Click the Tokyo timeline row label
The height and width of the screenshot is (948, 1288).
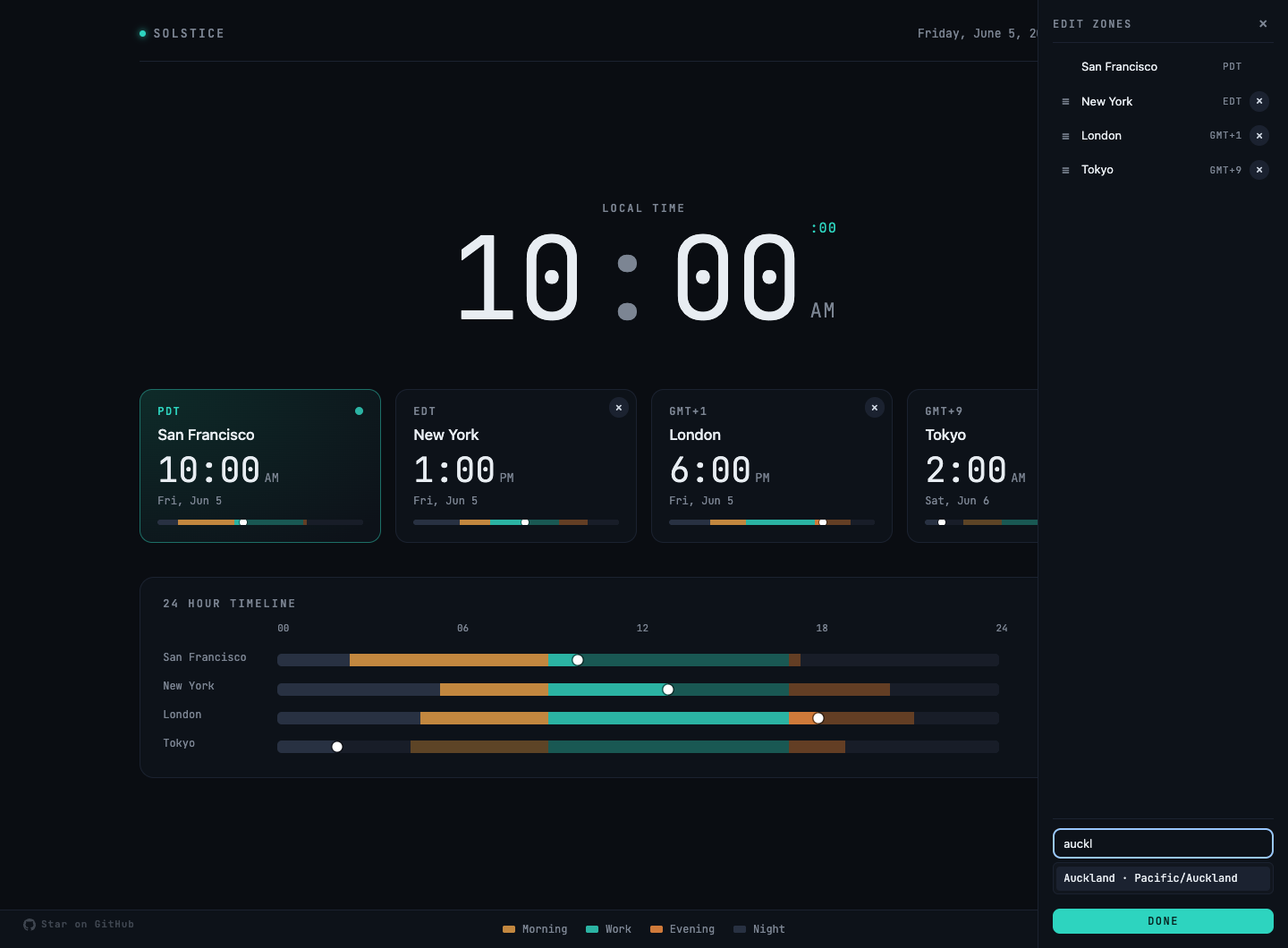coord(179,743)
